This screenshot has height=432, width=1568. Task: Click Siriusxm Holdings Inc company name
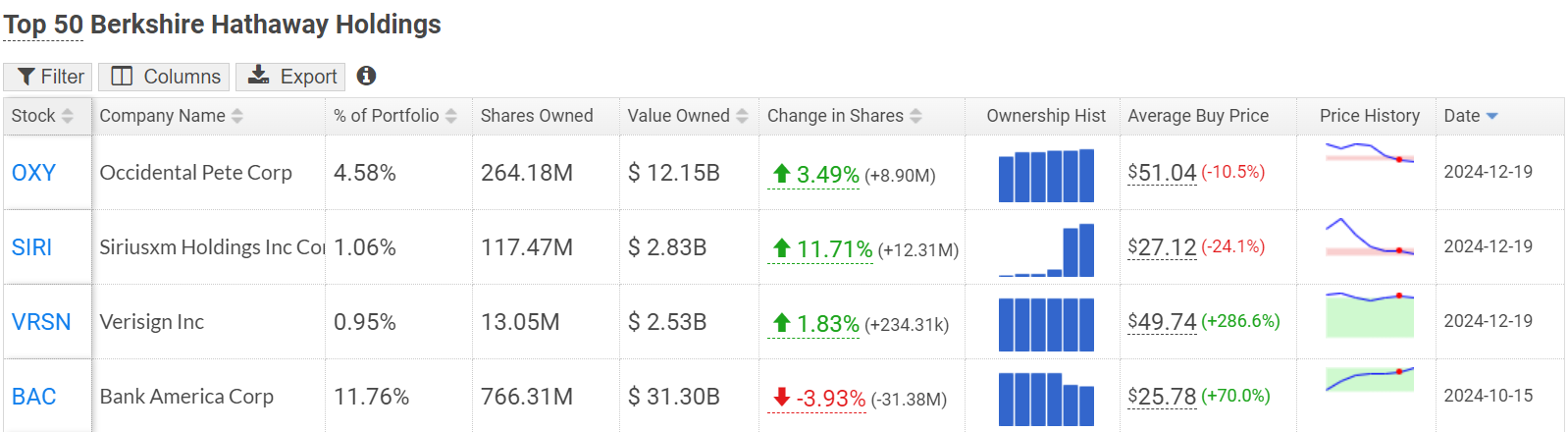(x=212, y=247)
